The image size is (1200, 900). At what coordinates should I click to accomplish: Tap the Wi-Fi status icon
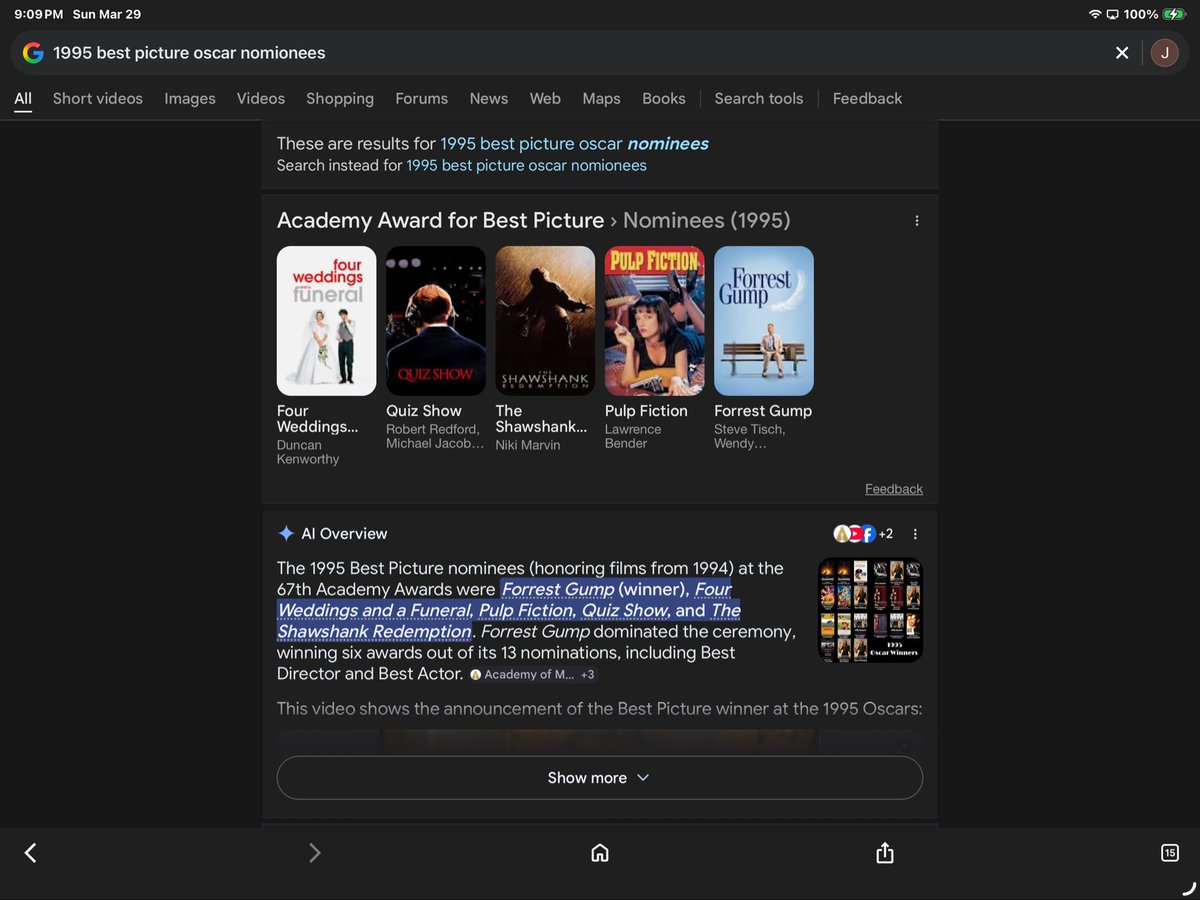pos(1095,14)
